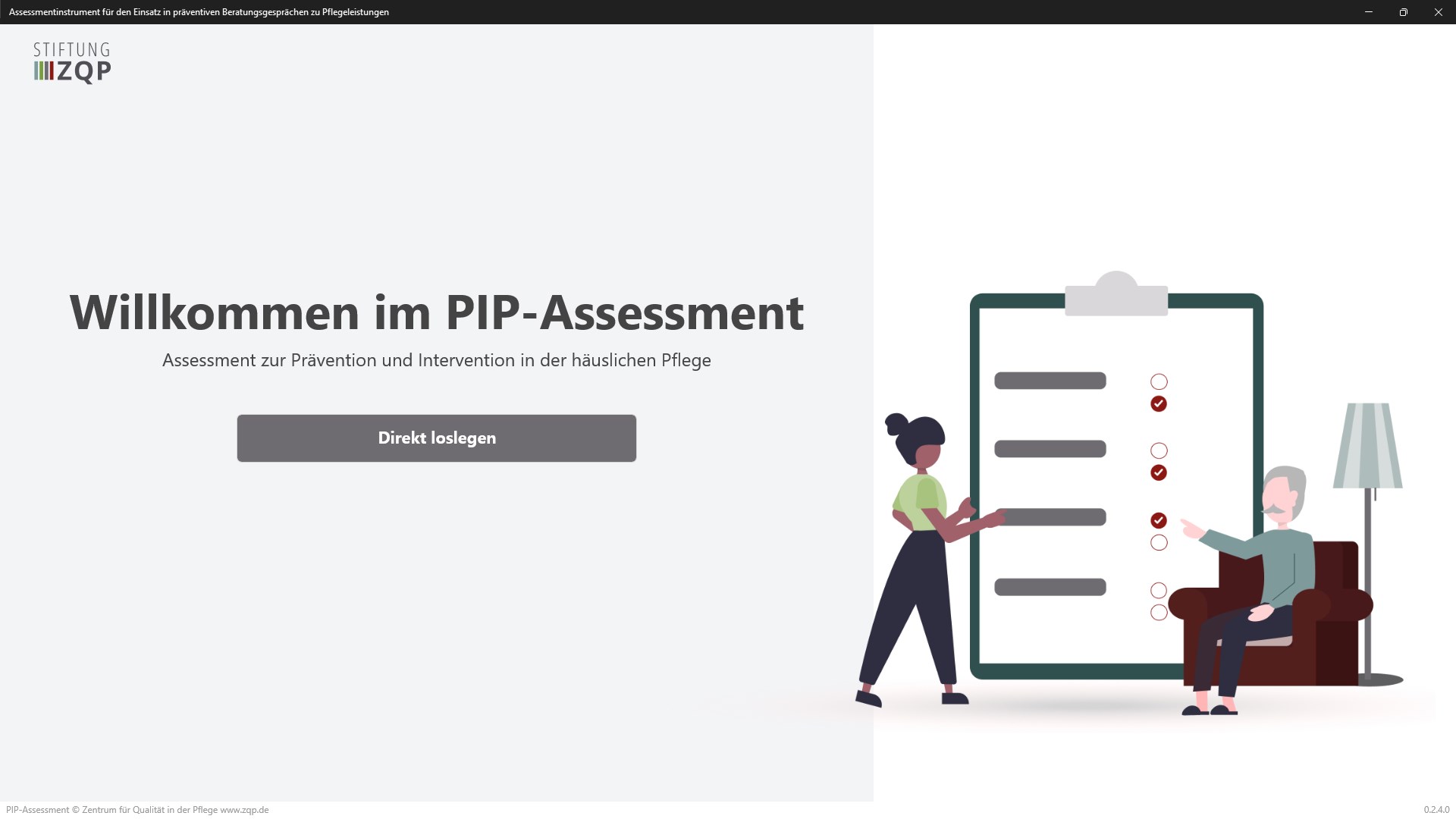Click the bottommost empty circle on clipboard
The image size is (1456, 819).
tap(1158, 612)
